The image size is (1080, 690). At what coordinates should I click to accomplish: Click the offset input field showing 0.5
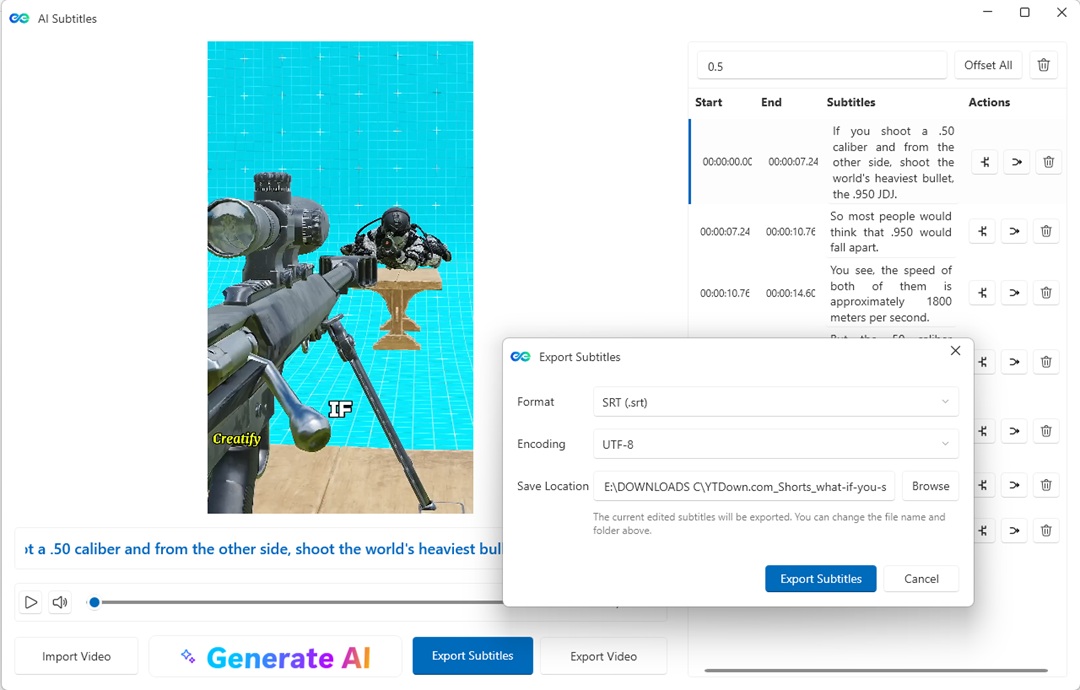point(822,66)
